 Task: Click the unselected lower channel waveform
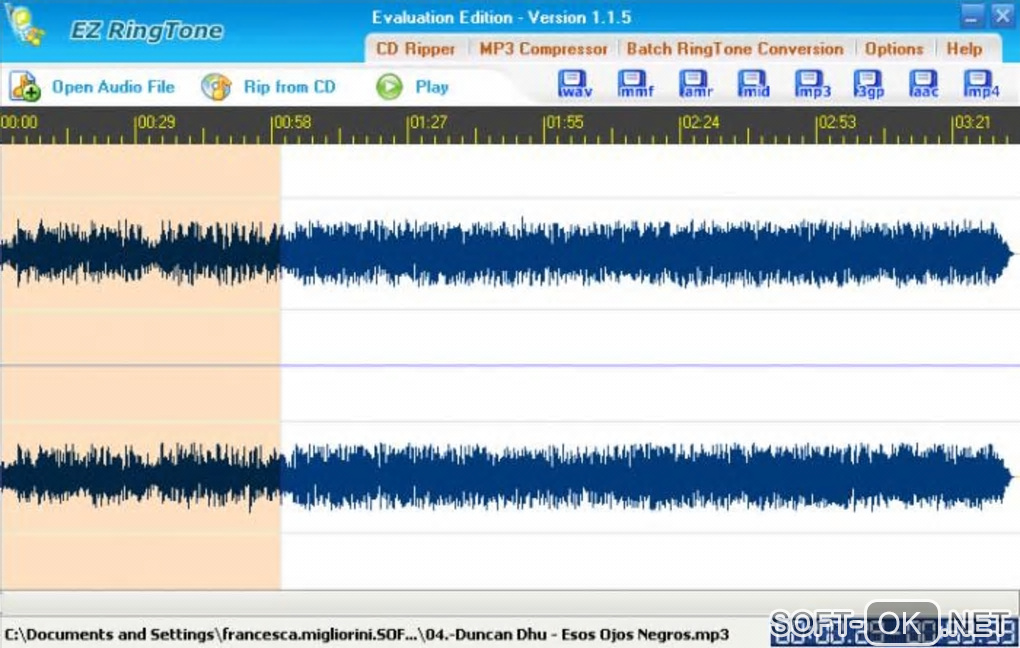click(x=647, y=478)
